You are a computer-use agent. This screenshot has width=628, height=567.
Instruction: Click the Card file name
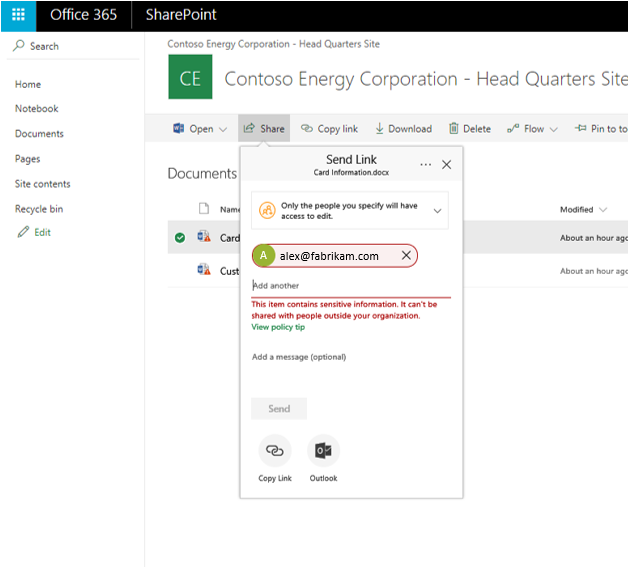coord(229,238)
